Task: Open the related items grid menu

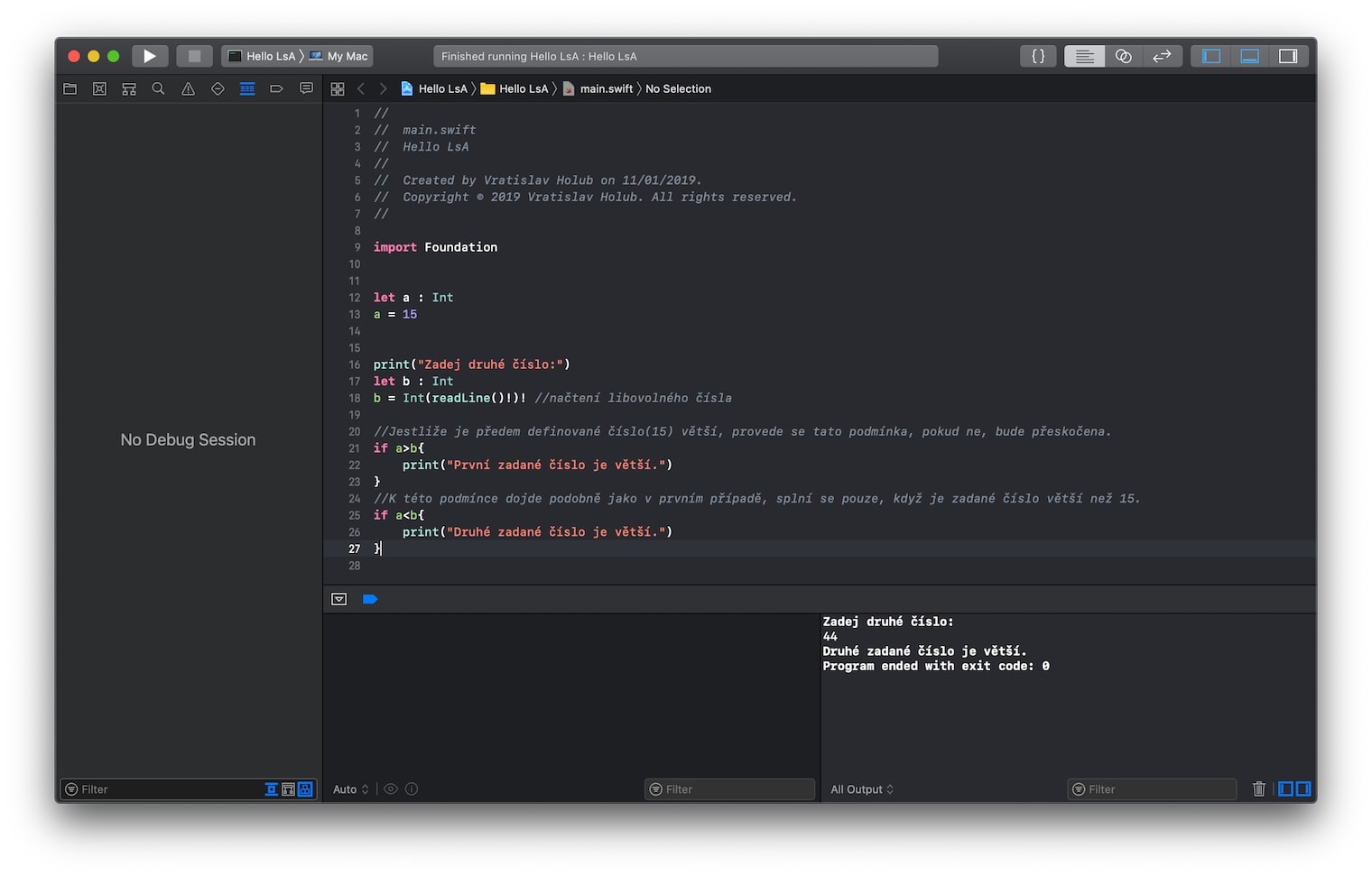Action: [338, 88]
